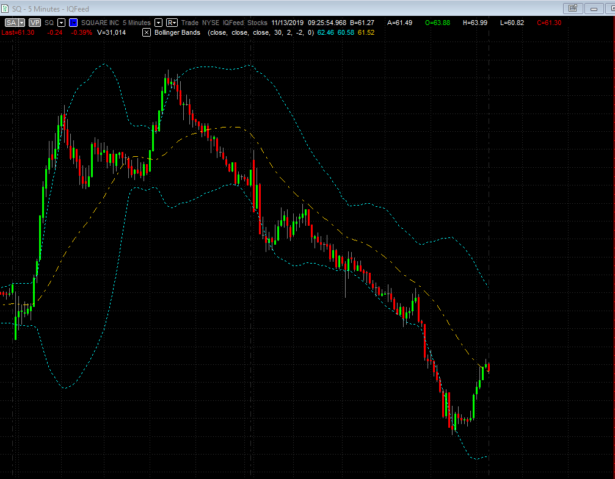The height and width of the screenshot is (479, 615).
Task: Click the SQUARE INC company name
Action: pyautogui.click(x=100, y=21)
